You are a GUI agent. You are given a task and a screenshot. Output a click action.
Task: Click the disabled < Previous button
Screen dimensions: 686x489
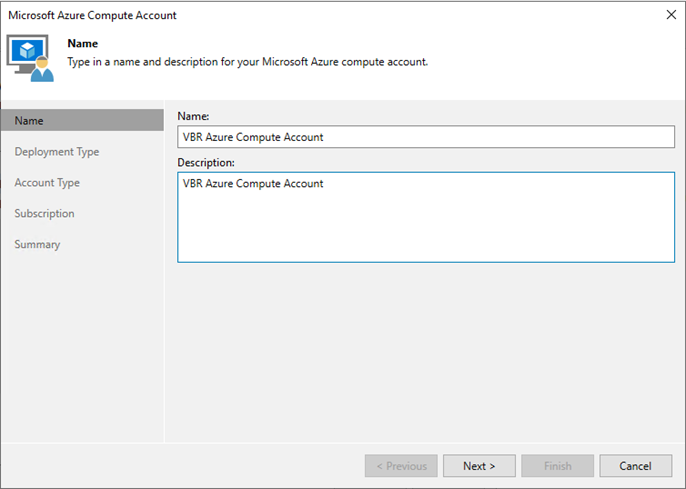point(401,466)
